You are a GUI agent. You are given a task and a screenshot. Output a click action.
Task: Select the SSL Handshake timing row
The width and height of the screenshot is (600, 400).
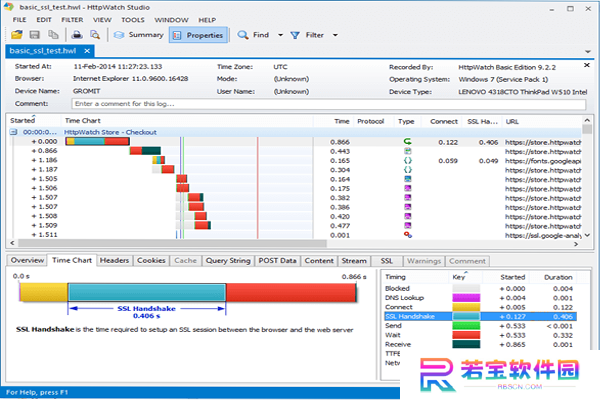[x=480, y=317]
